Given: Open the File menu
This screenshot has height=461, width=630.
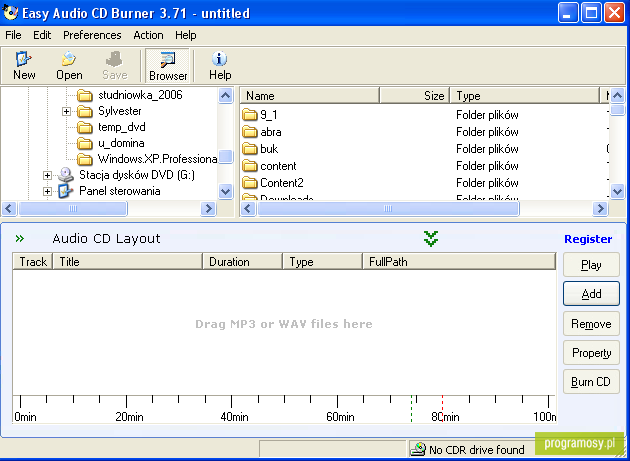Looking at the screenshot, I should (13, 35).
